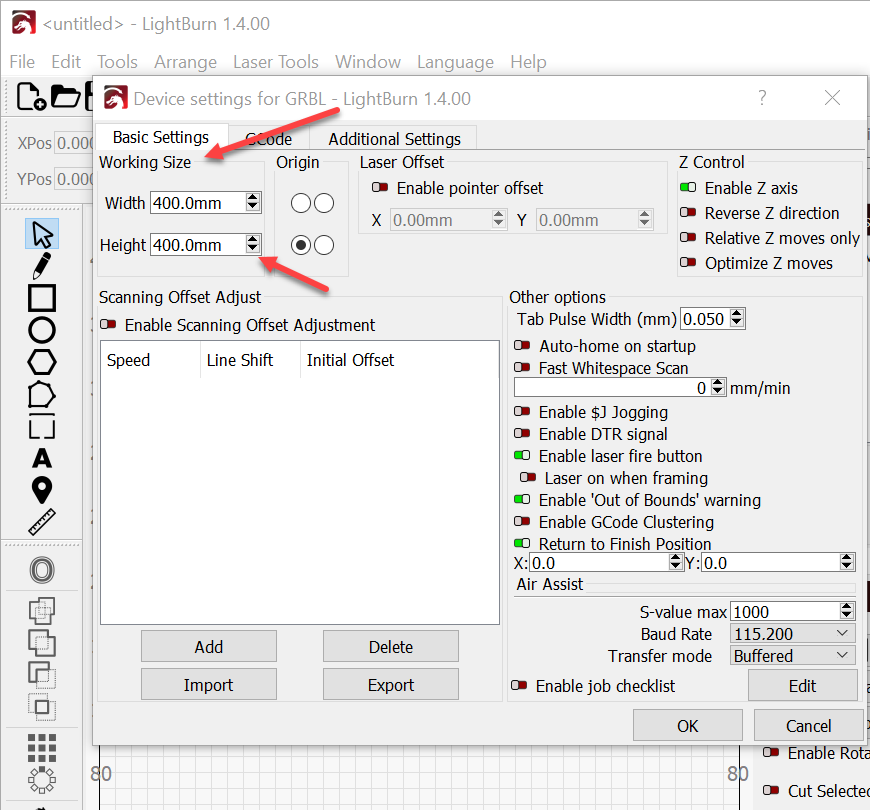The width and height of the screenshot is (870, 810).
Task: Toggle Enable job checklist
Action: pyautogui.click(x=519, y=686)
